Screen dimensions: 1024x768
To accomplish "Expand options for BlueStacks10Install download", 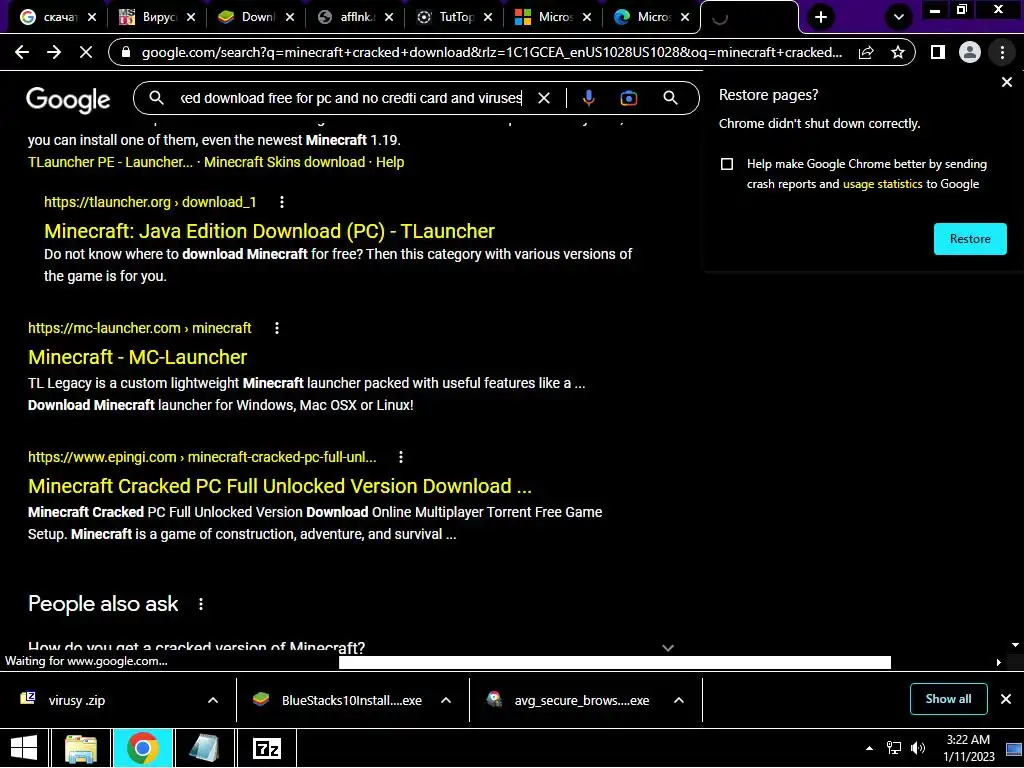I will pos(446,701).
